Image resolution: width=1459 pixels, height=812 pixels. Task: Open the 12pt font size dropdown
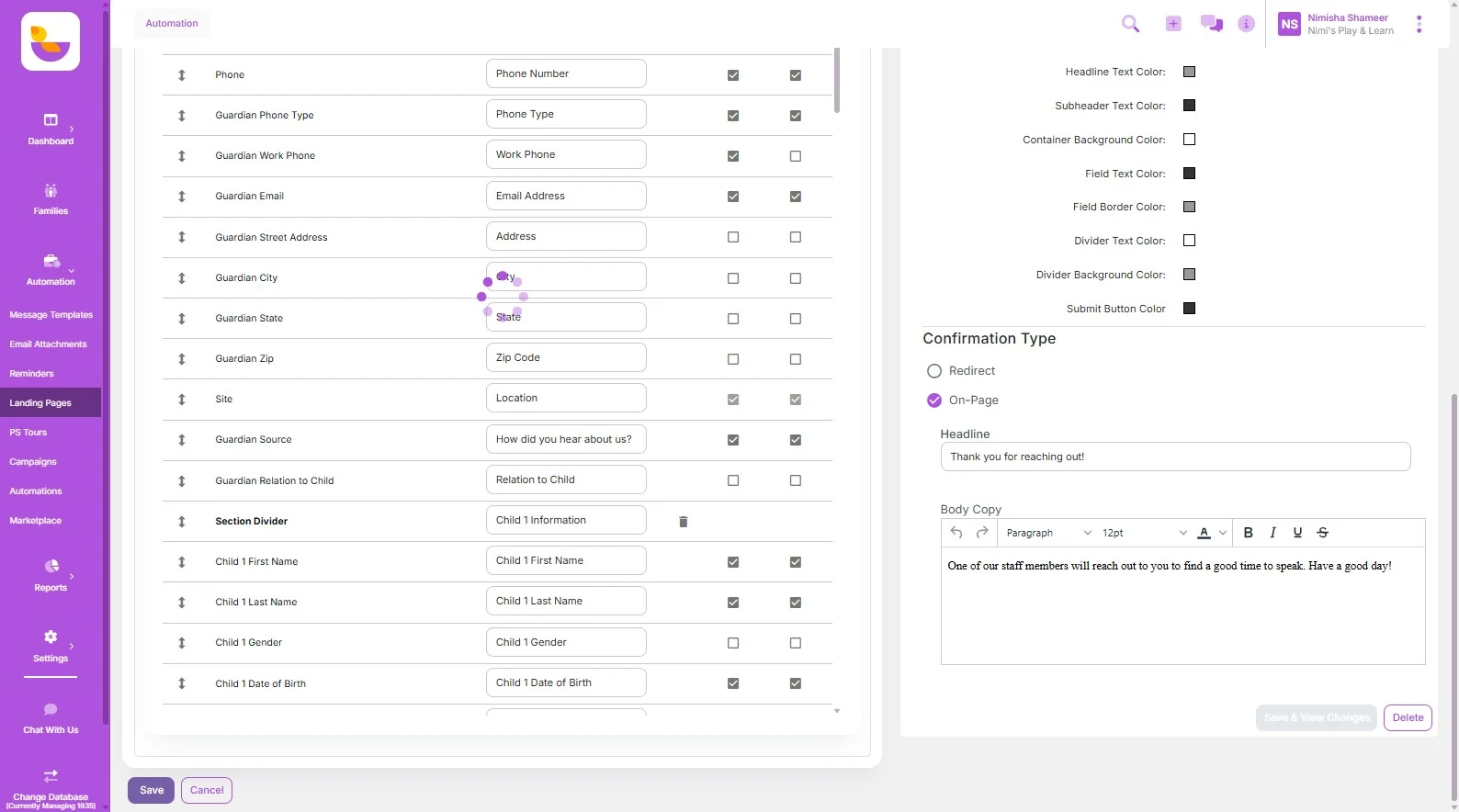[x=1144, y=533]
